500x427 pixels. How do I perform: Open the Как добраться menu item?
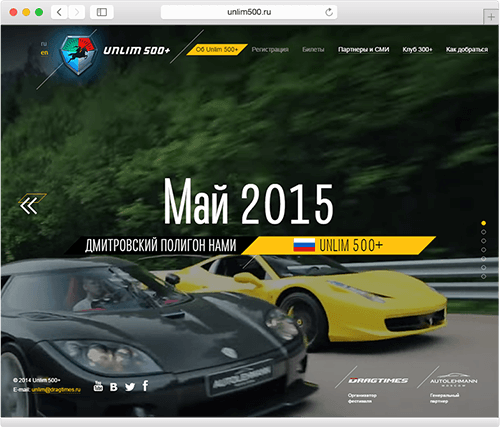(x=467, y=50)
